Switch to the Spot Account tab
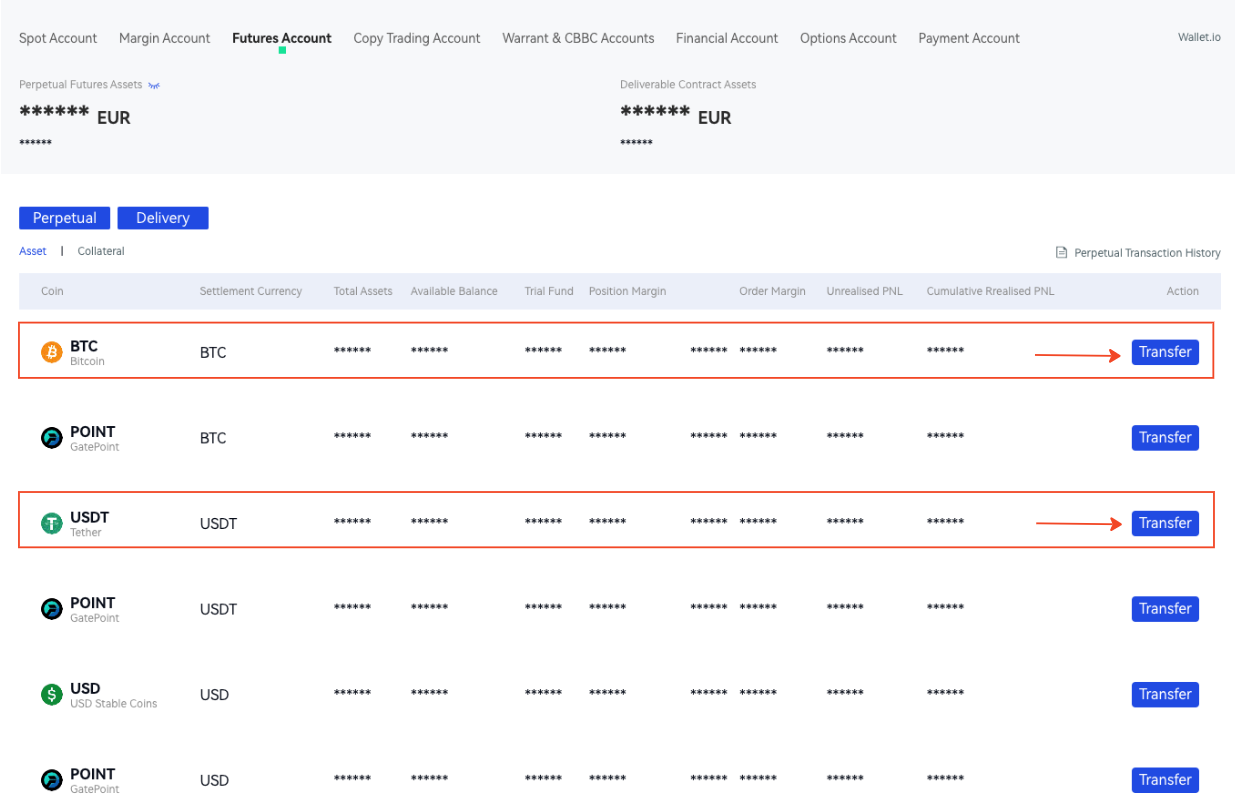1235x809 pixels. coord(58,38)
